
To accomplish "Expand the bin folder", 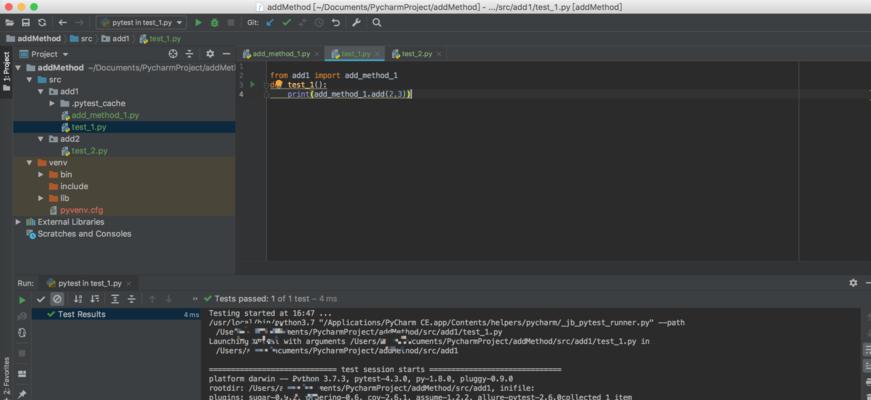I will [41, 174].
